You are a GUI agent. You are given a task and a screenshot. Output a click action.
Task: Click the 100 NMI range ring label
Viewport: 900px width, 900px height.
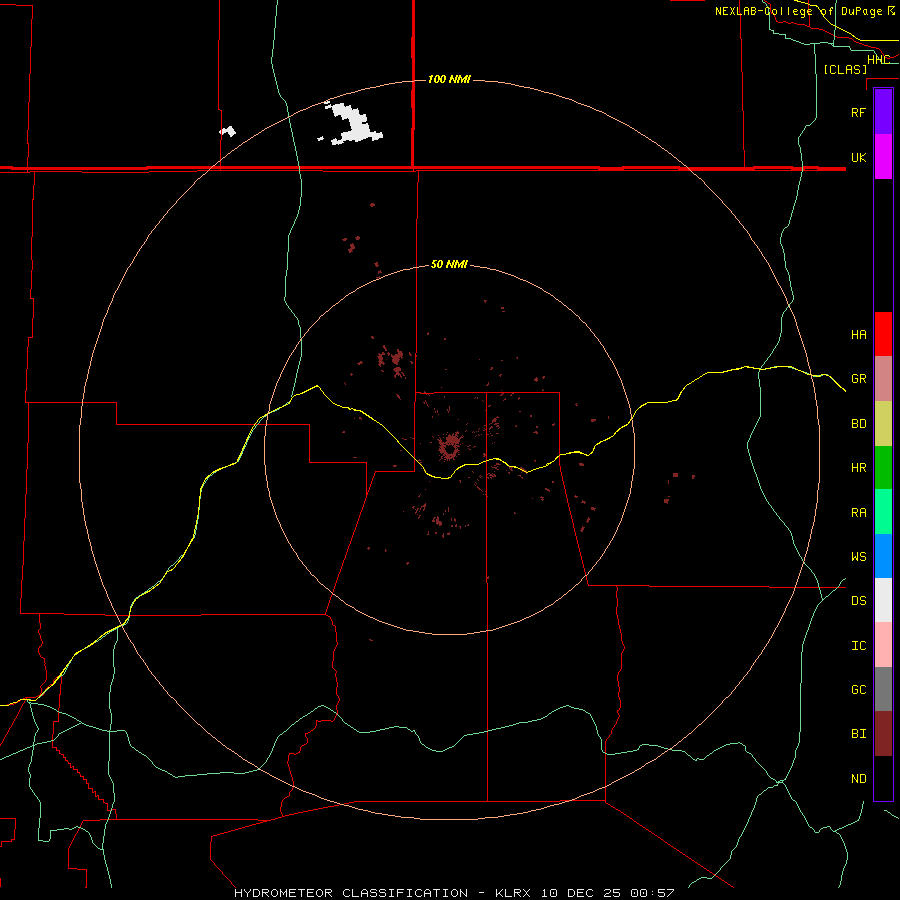tap(449, 79)
